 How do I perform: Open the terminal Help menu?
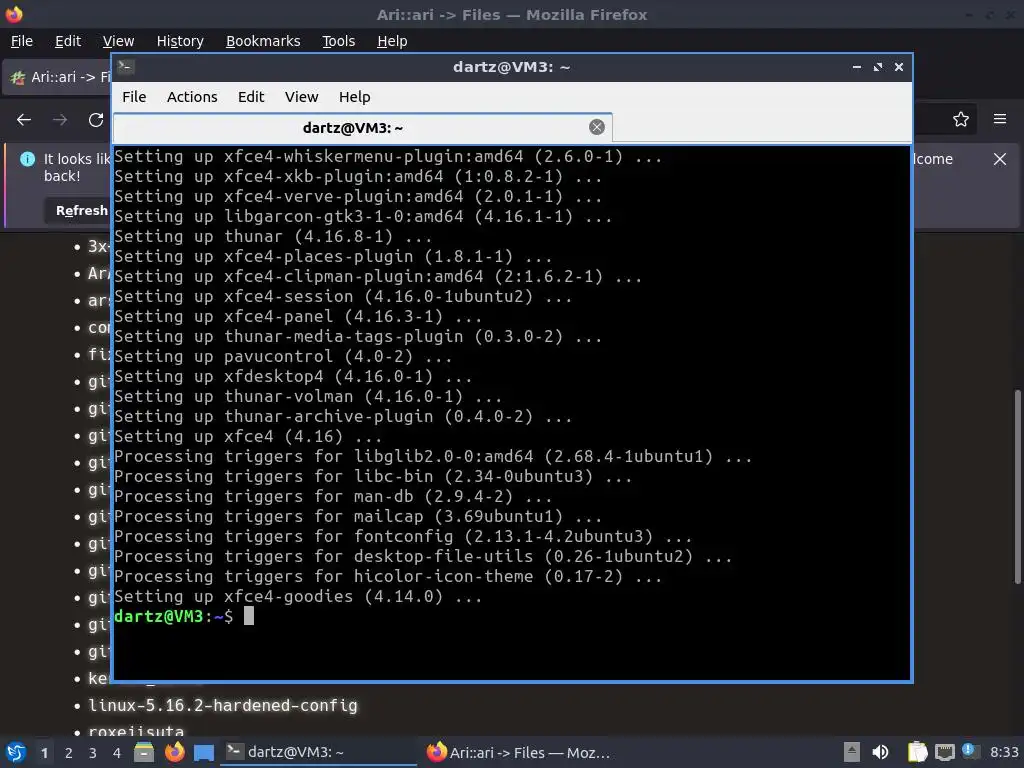(355, 97)
